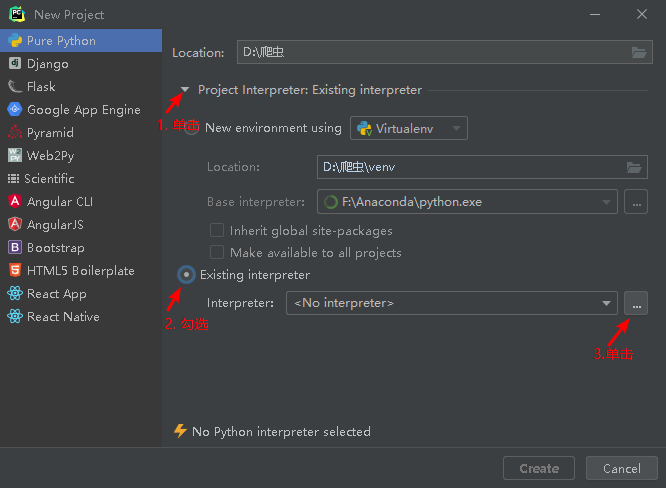Click the ellipsis button beside Interpreter dropdown

point(635,303)
